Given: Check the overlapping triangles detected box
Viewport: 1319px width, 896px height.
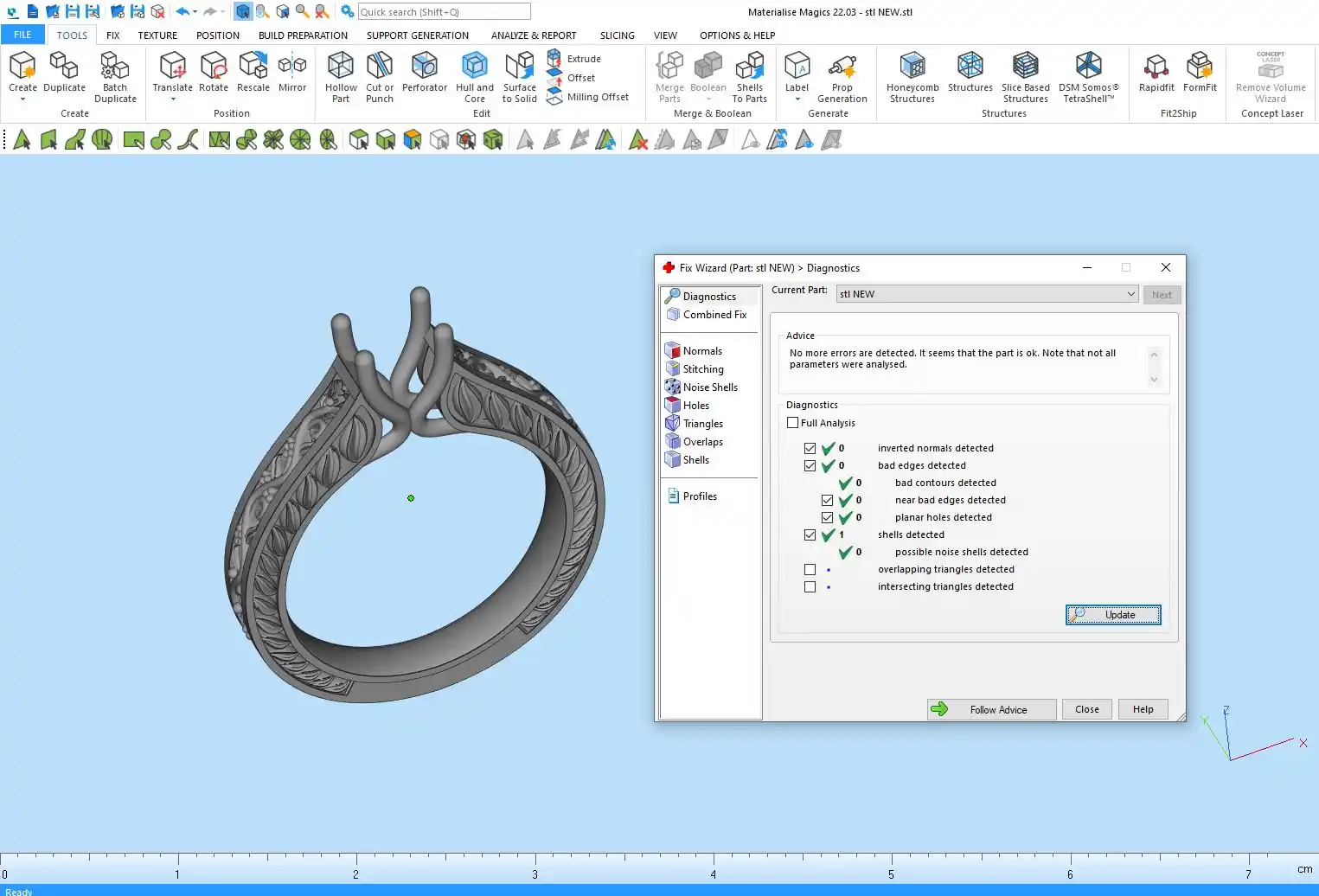Looking at the screenshot, I should [x=810, y=570].
